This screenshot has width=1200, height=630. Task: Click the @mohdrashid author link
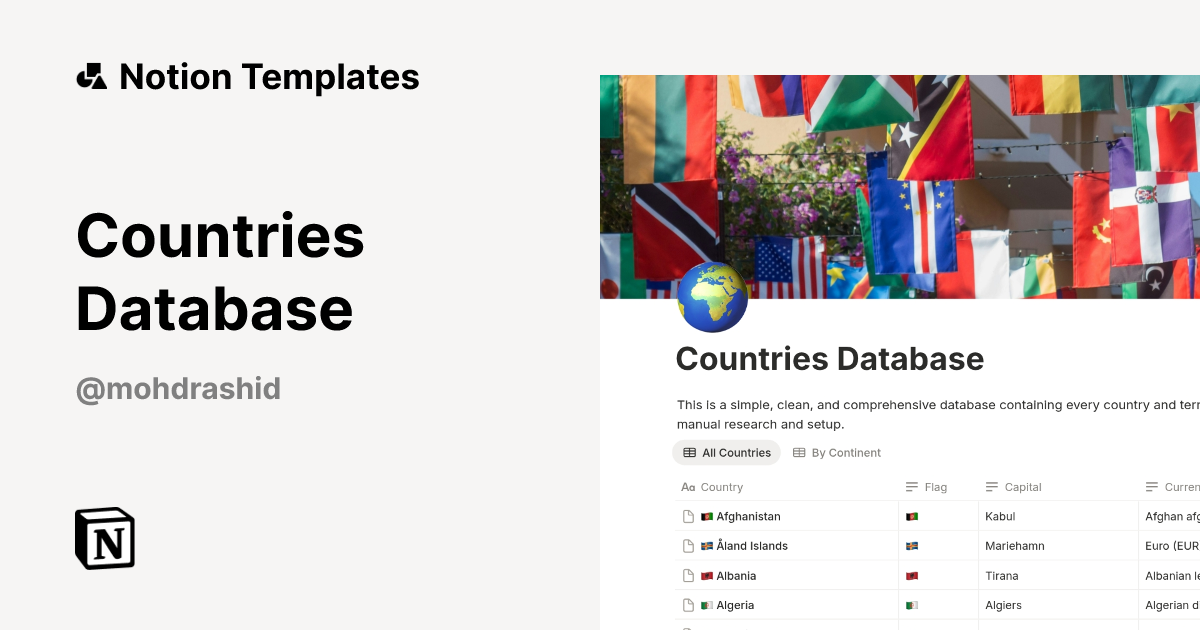click(178, 389)
